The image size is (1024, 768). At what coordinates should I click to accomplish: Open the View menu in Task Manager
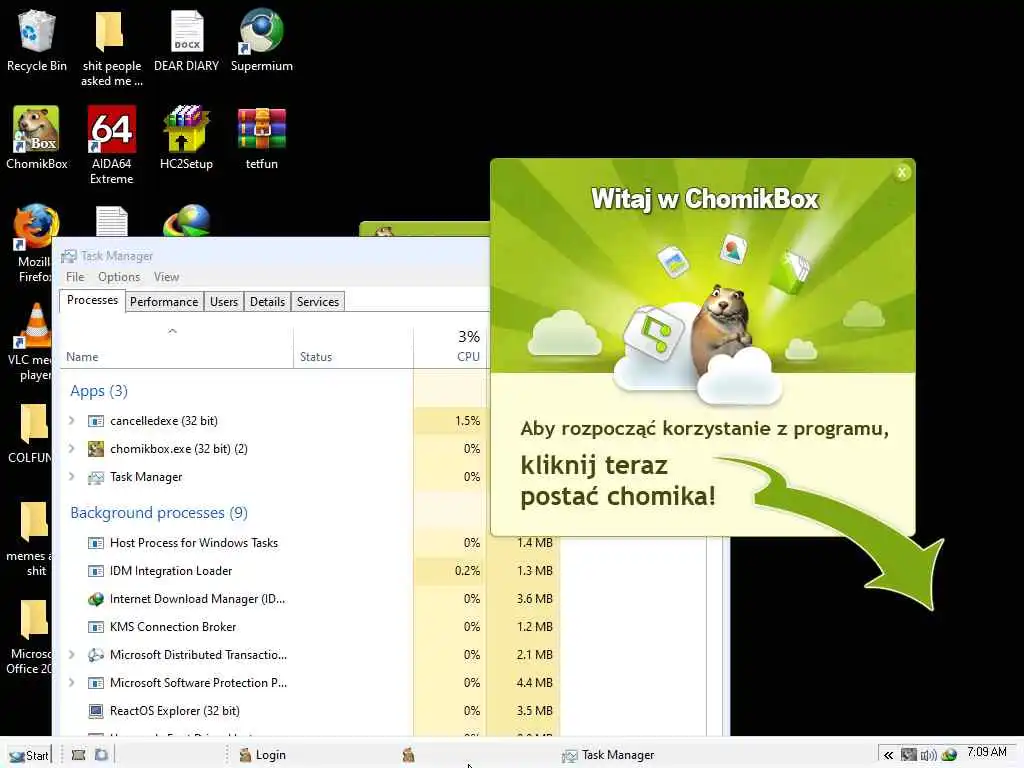[167, 277]
